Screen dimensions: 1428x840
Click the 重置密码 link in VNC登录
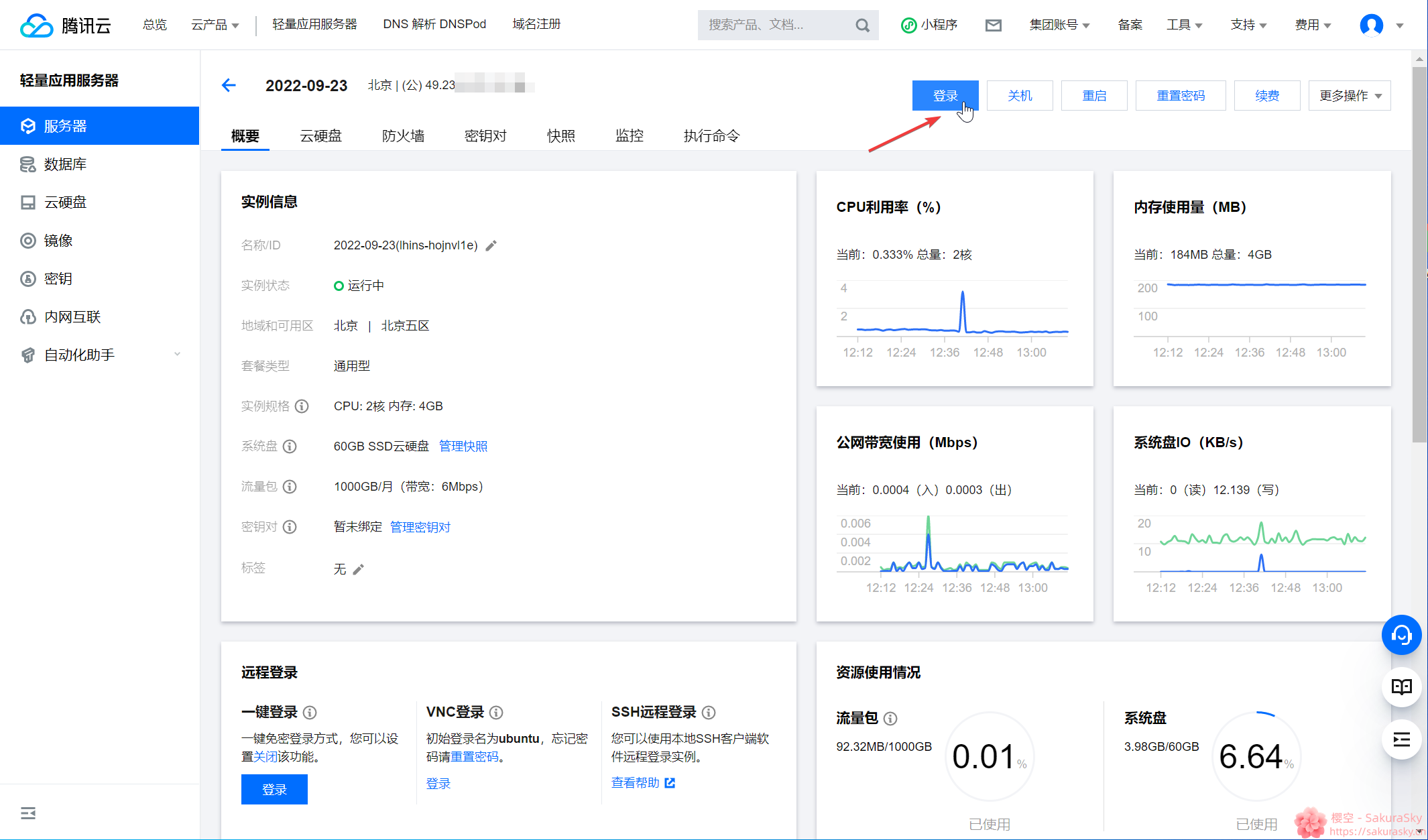pos(475,756)
